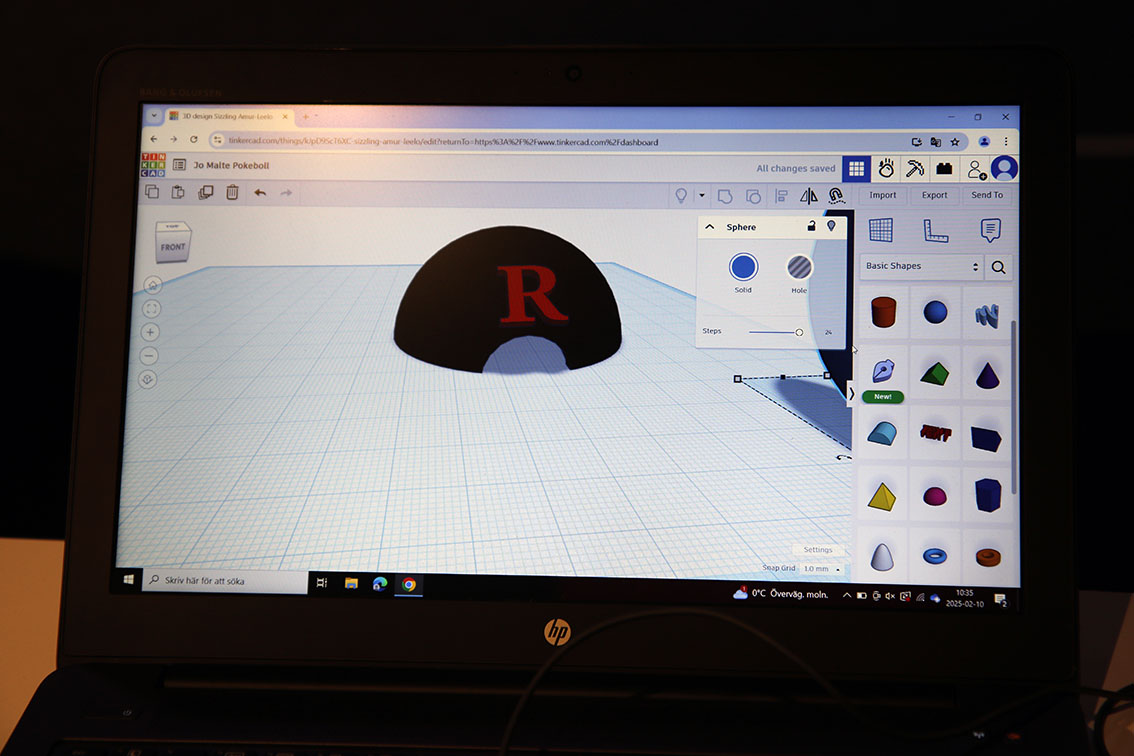Click the Send To button
This screenshot has height=756, width=1134.
point(987,195)
